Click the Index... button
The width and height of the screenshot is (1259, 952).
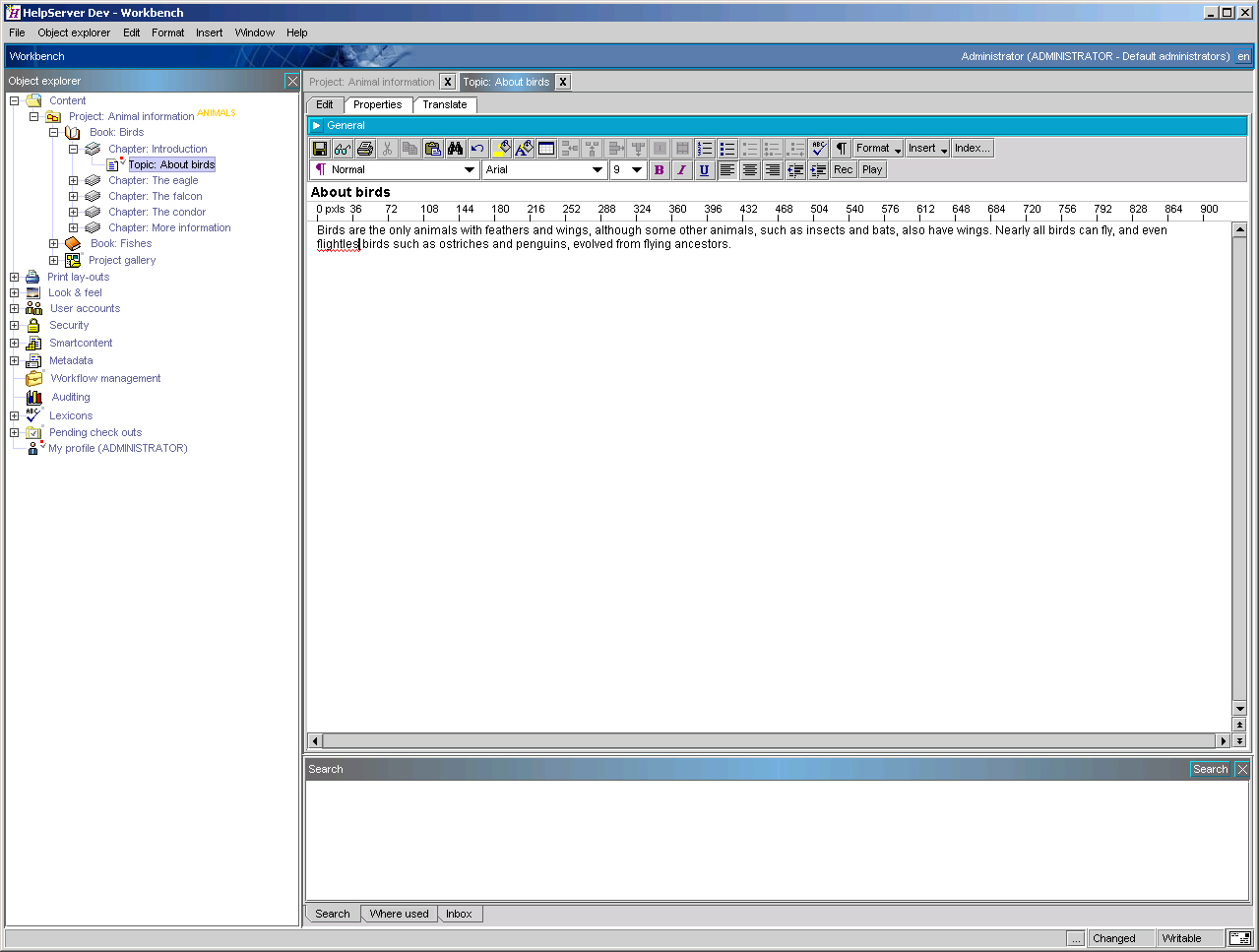[x=973, y=149]
